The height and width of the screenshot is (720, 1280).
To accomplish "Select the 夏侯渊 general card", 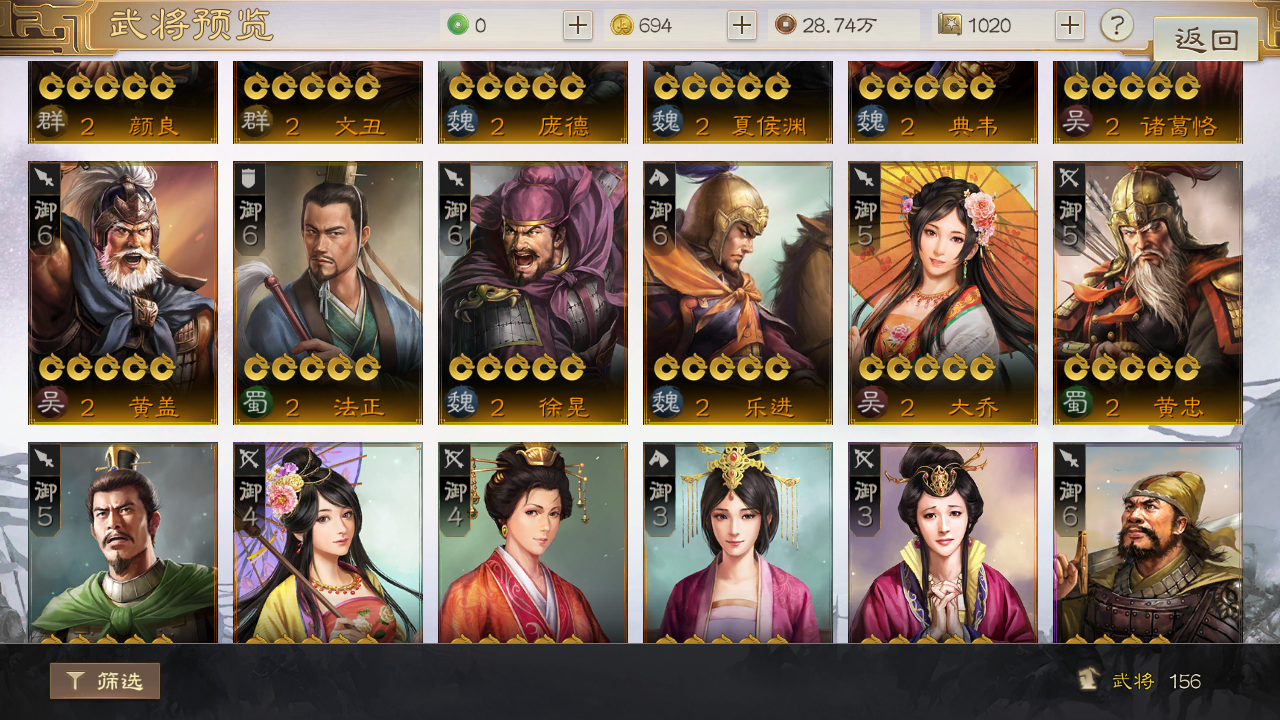I will pos(738,103).
